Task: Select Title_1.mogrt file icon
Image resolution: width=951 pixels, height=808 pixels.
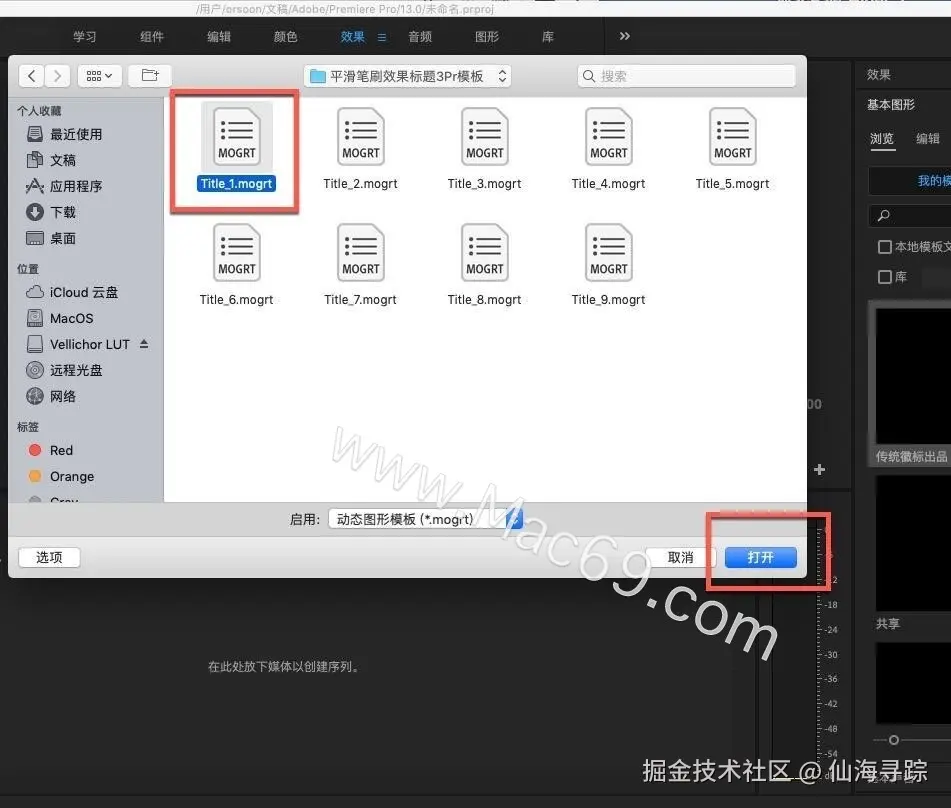Action: click(237, 136)
